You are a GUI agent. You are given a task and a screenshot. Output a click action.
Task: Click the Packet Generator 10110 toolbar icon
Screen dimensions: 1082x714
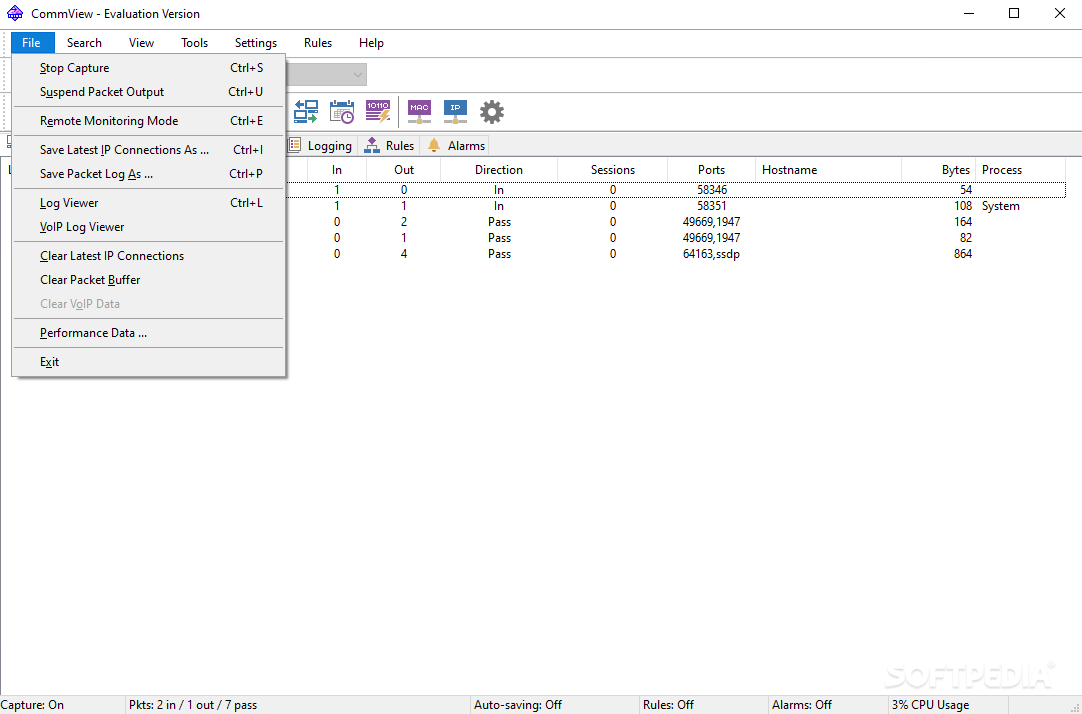pyautogui.click(x=377, y=111)
